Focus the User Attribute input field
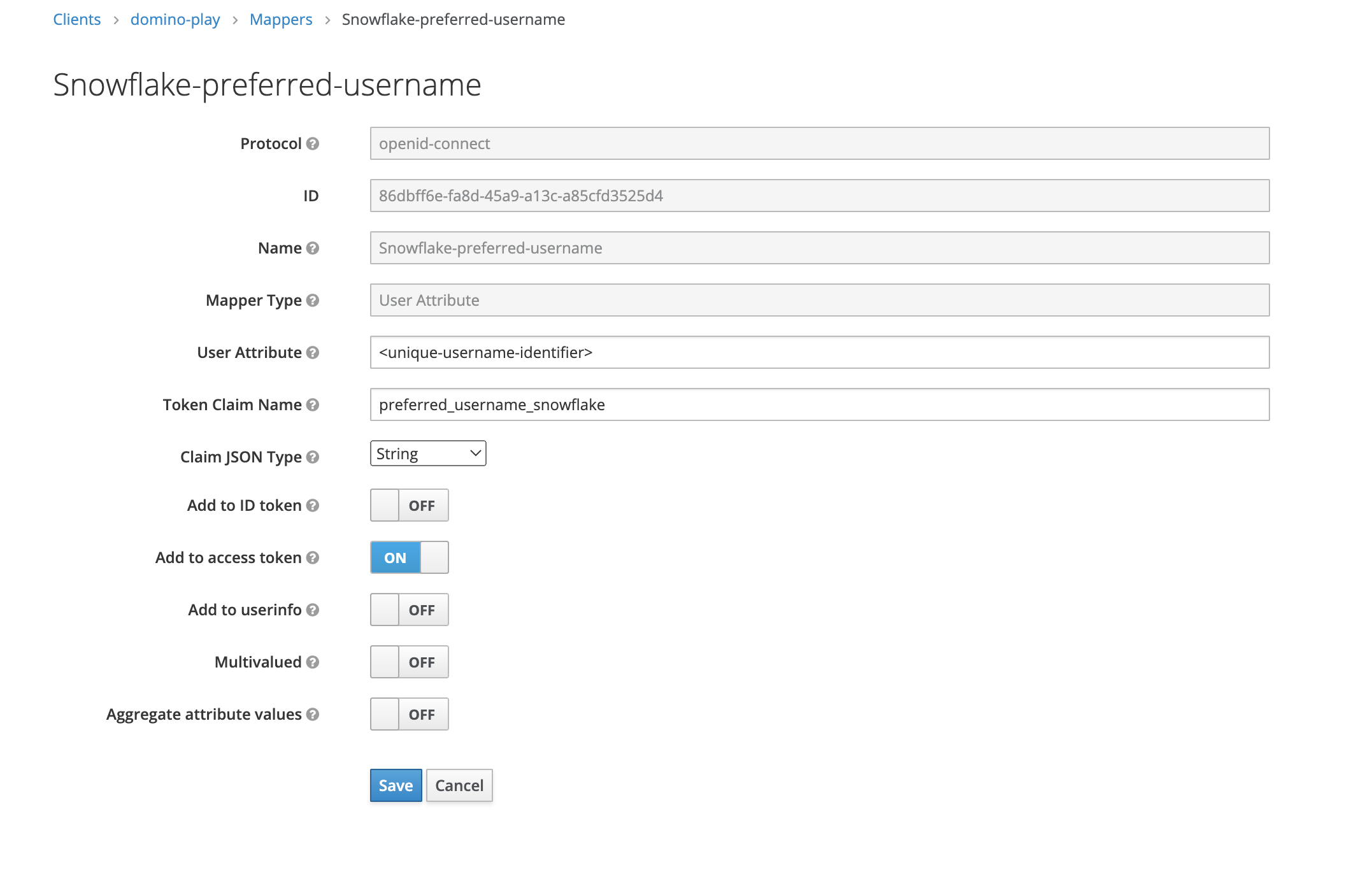Image resolution: width=1372 pixels, height=893 pixels. (820, 352)
